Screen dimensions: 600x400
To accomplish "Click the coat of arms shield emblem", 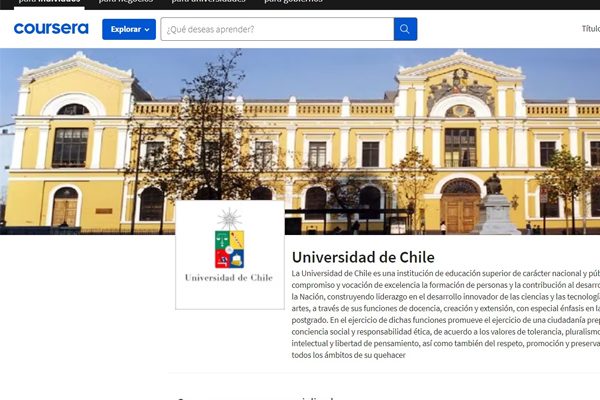I will (x=230, y=249).
